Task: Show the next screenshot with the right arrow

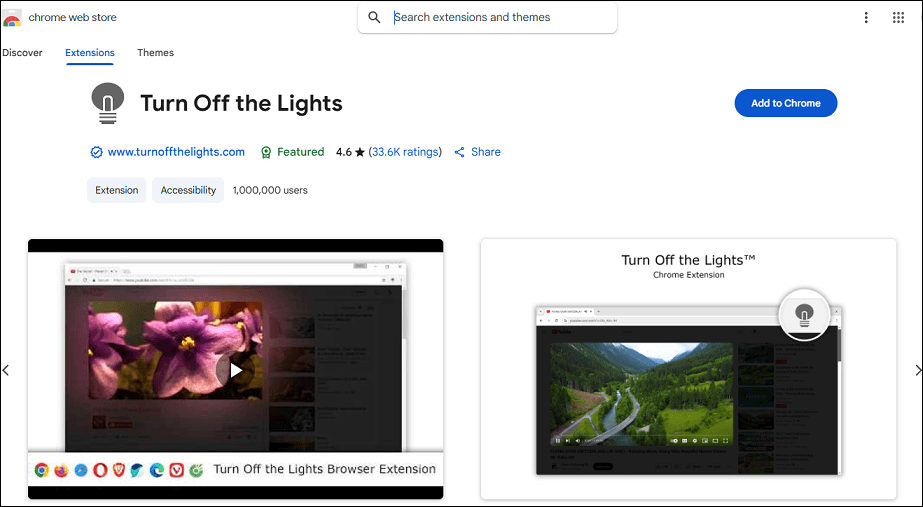Action: tap(918, 370)
